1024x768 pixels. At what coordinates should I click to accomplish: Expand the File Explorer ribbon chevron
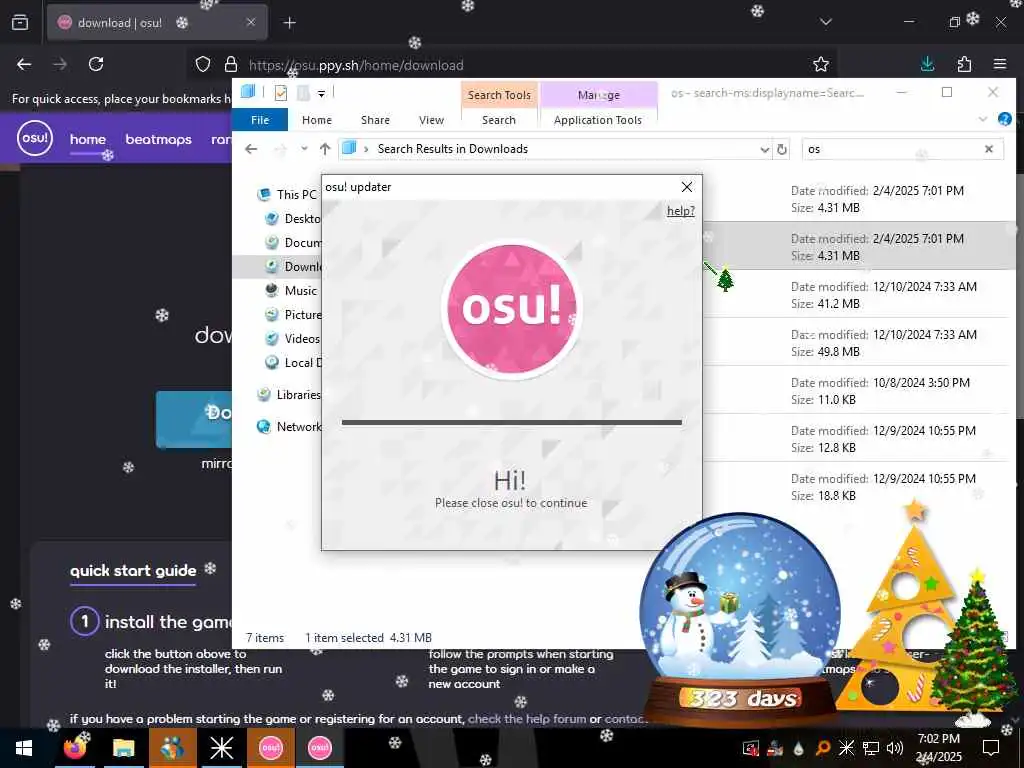982,119
